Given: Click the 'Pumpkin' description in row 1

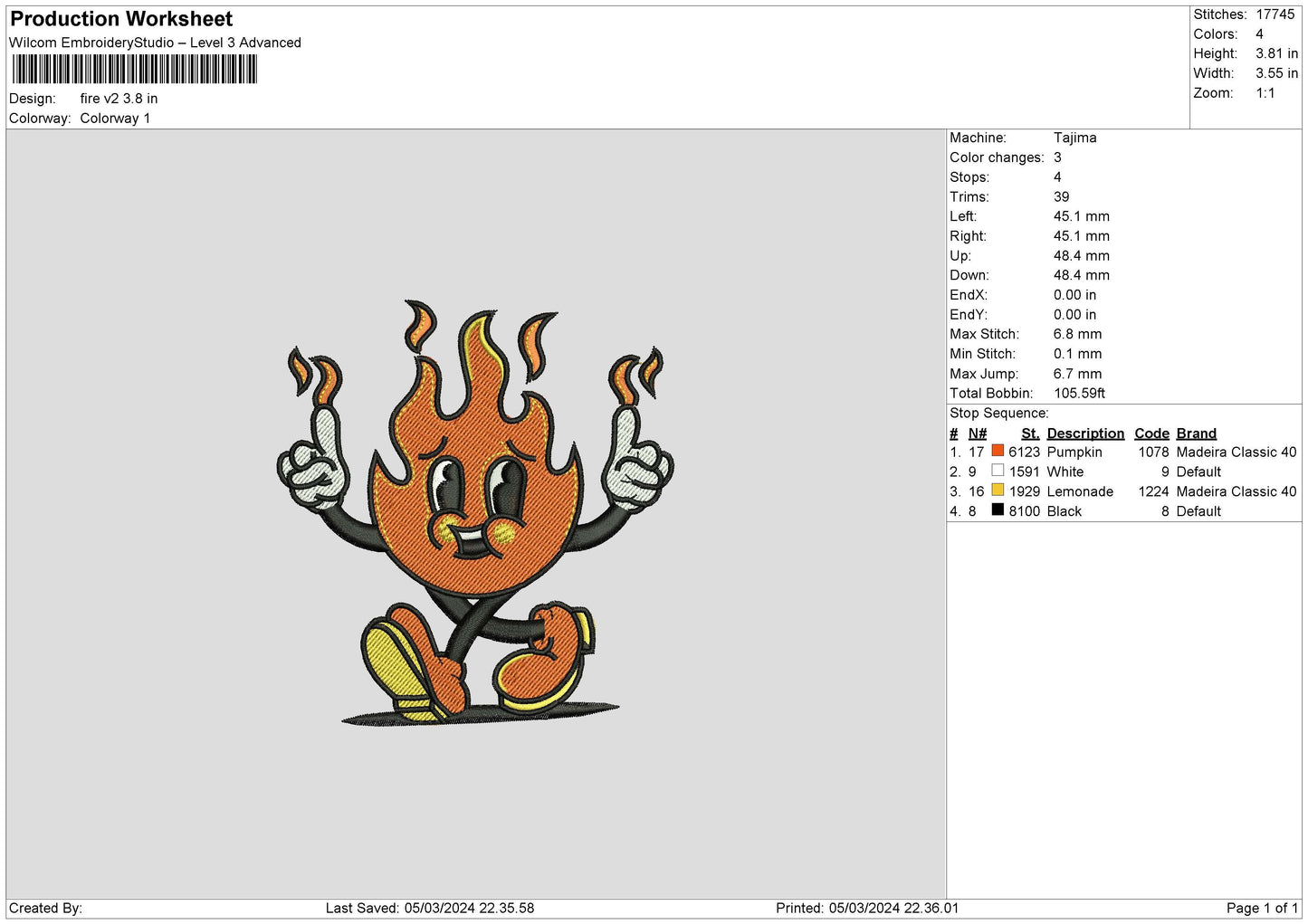Looking at the screenshot, I should point(1074,452).
